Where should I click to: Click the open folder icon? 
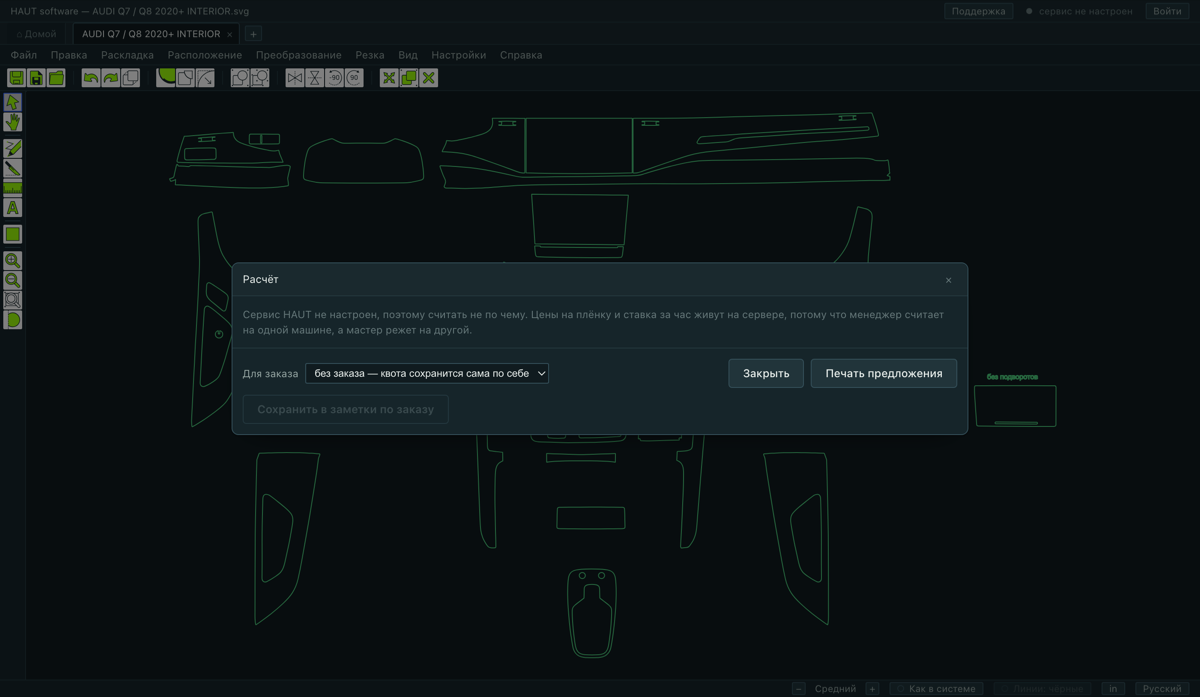56,78
